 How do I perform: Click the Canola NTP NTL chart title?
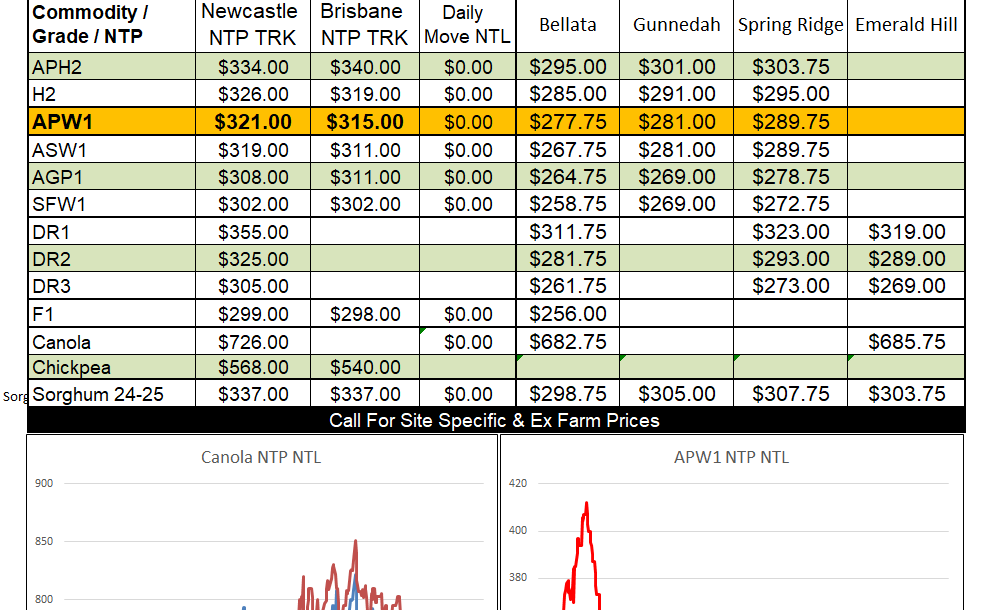(261, 458)
